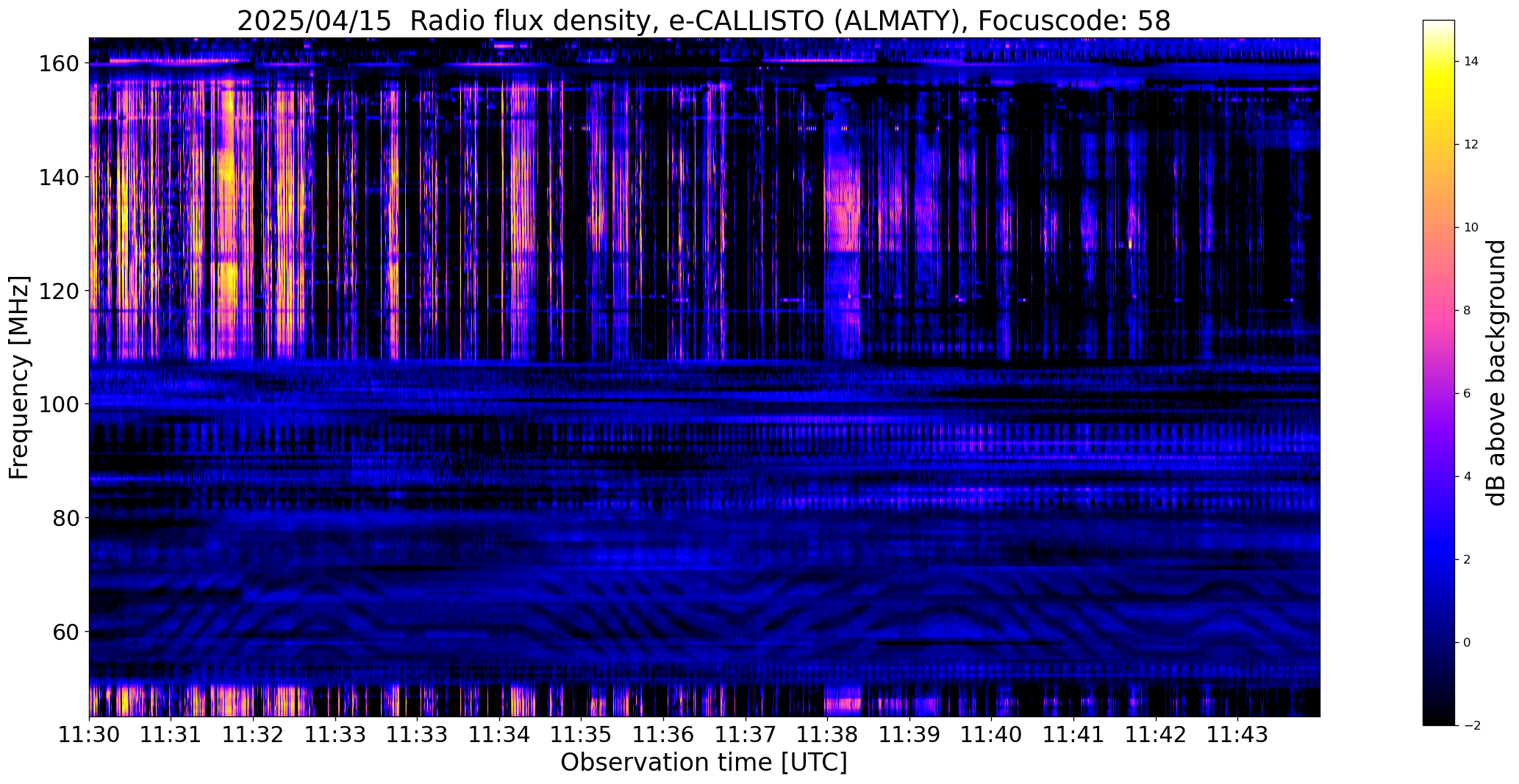Click the colorbar tick labeled 4

click(x=1468, y=477)
